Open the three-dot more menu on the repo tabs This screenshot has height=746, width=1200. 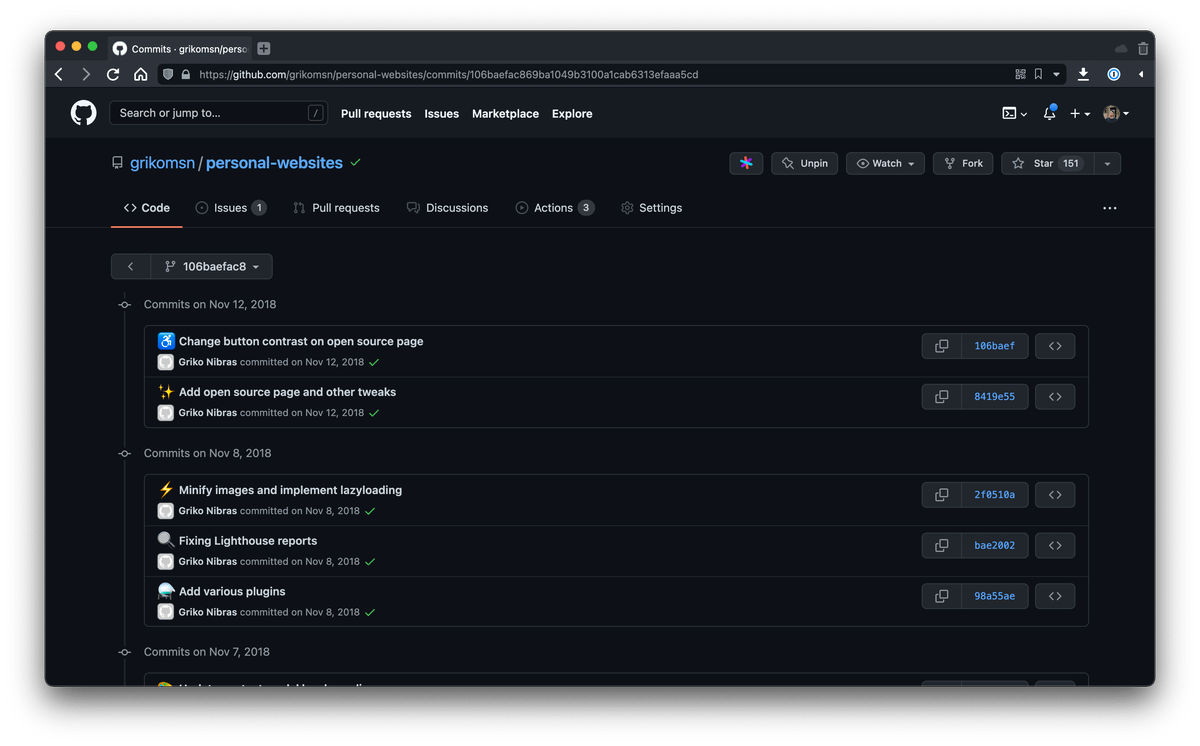tap(1109, 208)
